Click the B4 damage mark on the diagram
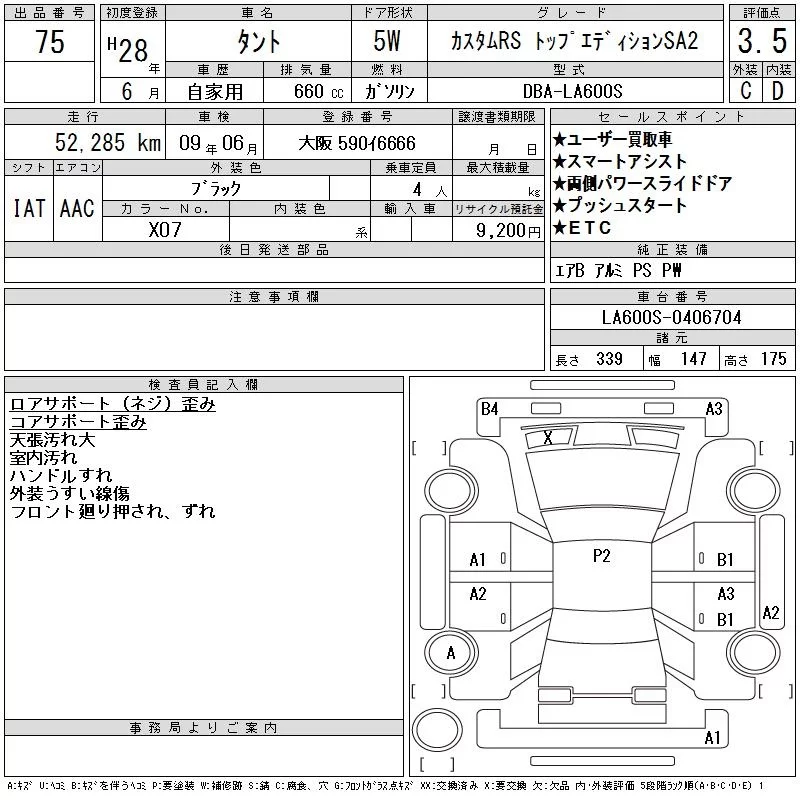This screenshot has width=800, height=800. click(x=489, y=409)
